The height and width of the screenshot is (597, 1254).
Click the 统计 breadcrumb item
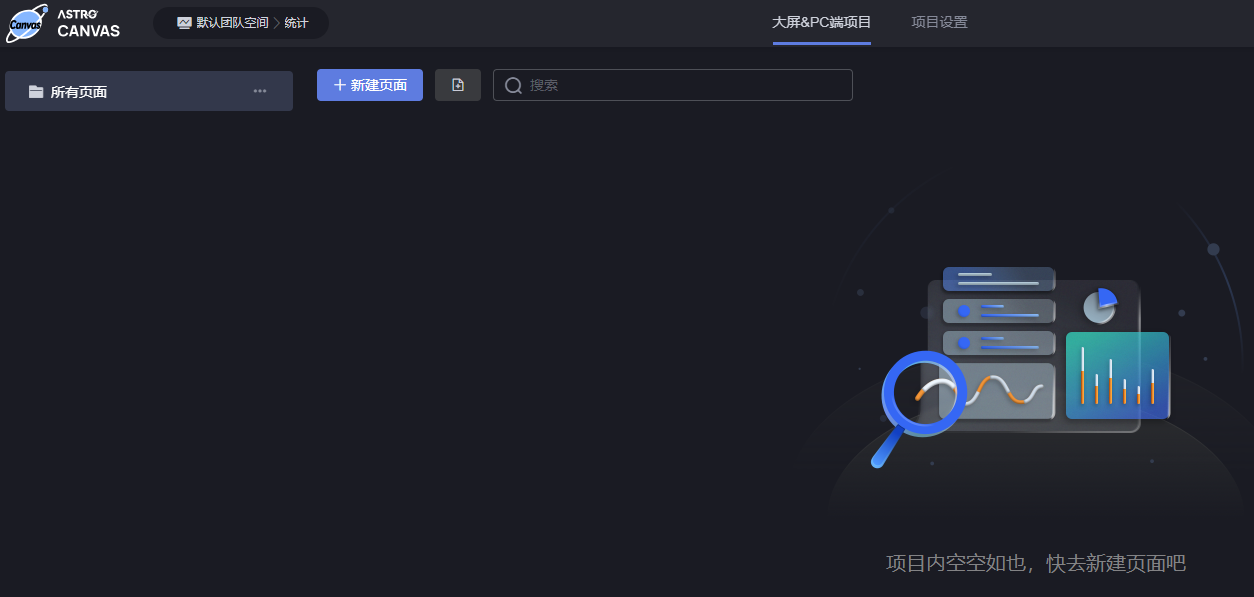(x=296, y=23)
